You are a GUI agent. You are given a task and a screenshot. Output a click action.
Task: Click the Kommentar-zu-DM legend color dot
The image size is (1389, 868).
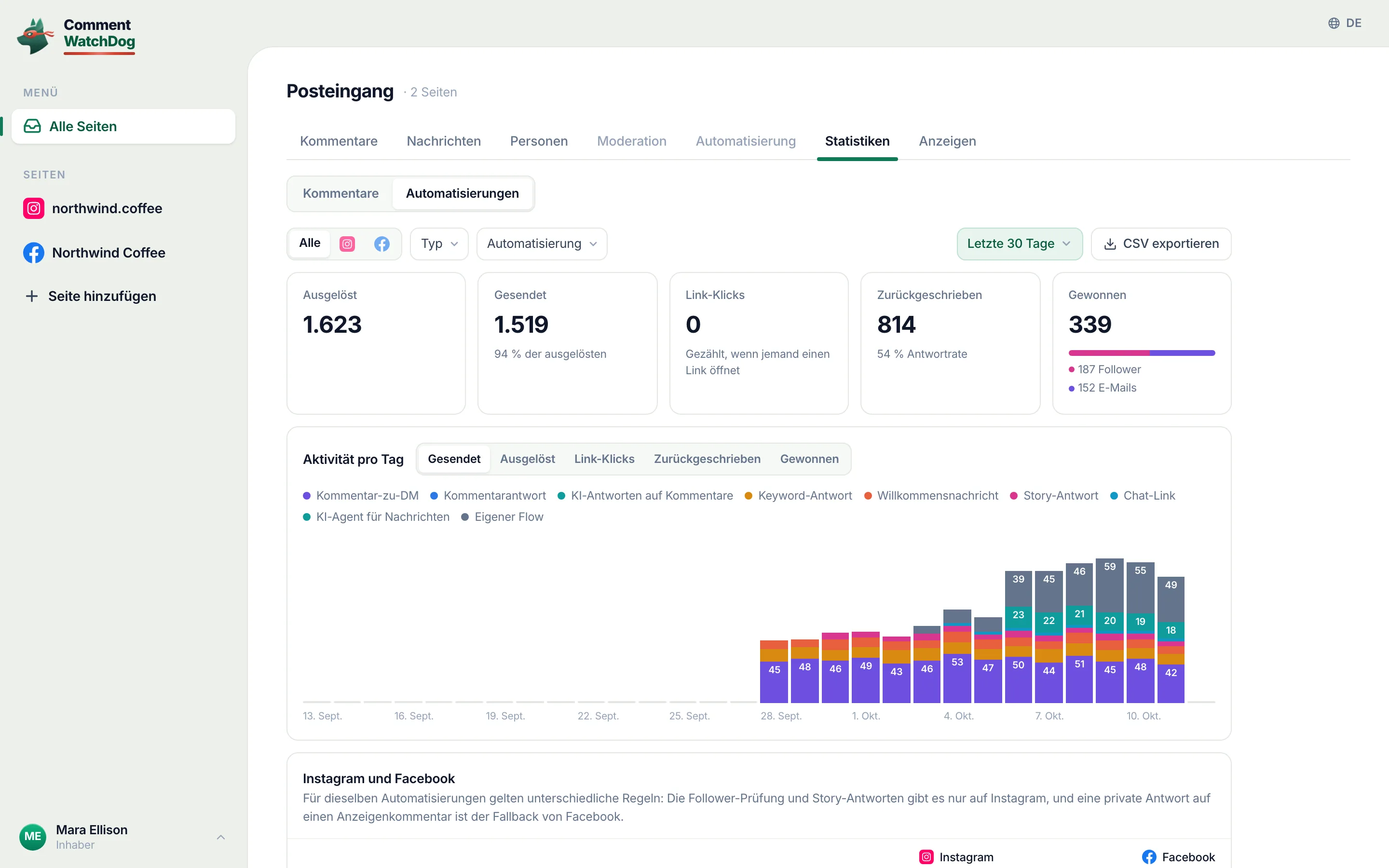[x=307, y=496]
